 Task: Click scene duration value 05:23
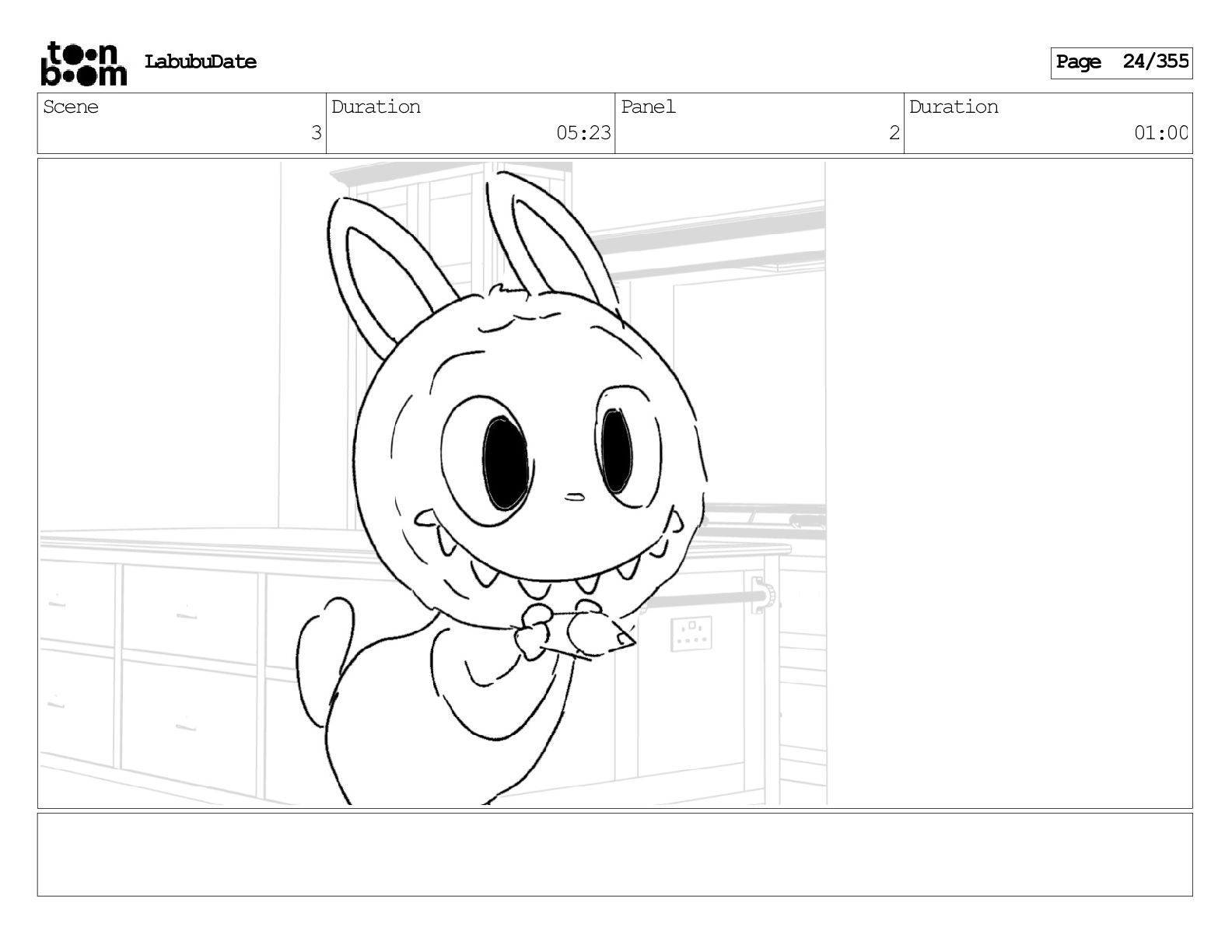583,133
